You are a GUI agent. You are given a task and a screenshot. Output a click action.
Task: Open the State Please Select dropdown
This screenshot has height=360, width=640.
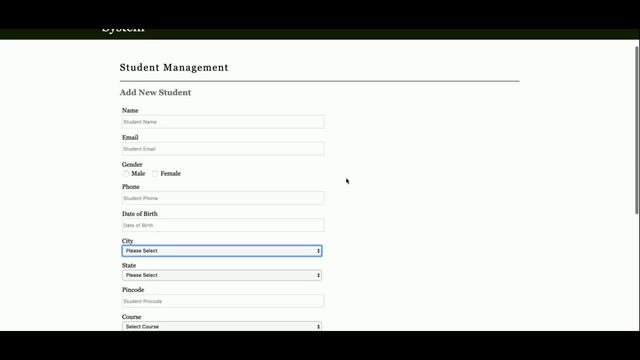(x=222, y=275)
